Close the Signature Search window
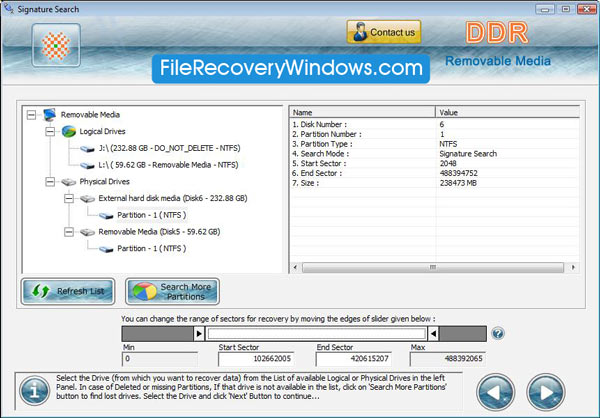Viewport: 600px width, 418px height. coord(586,9)
